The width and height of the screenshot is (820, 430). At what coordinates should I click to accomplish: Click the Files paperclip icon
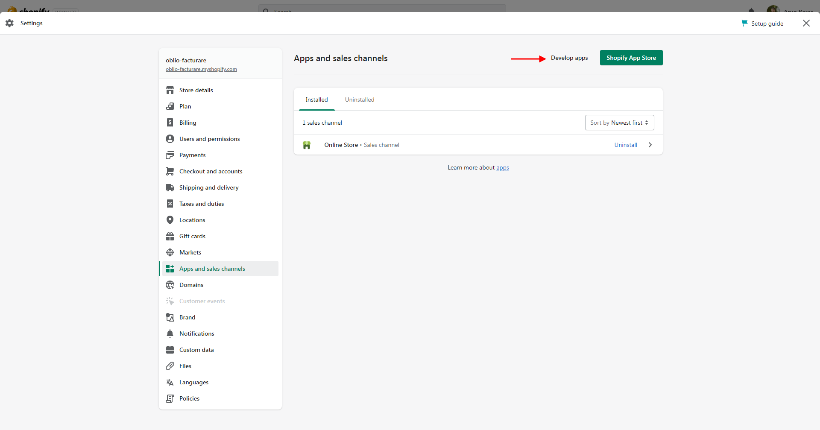[170, 366]
